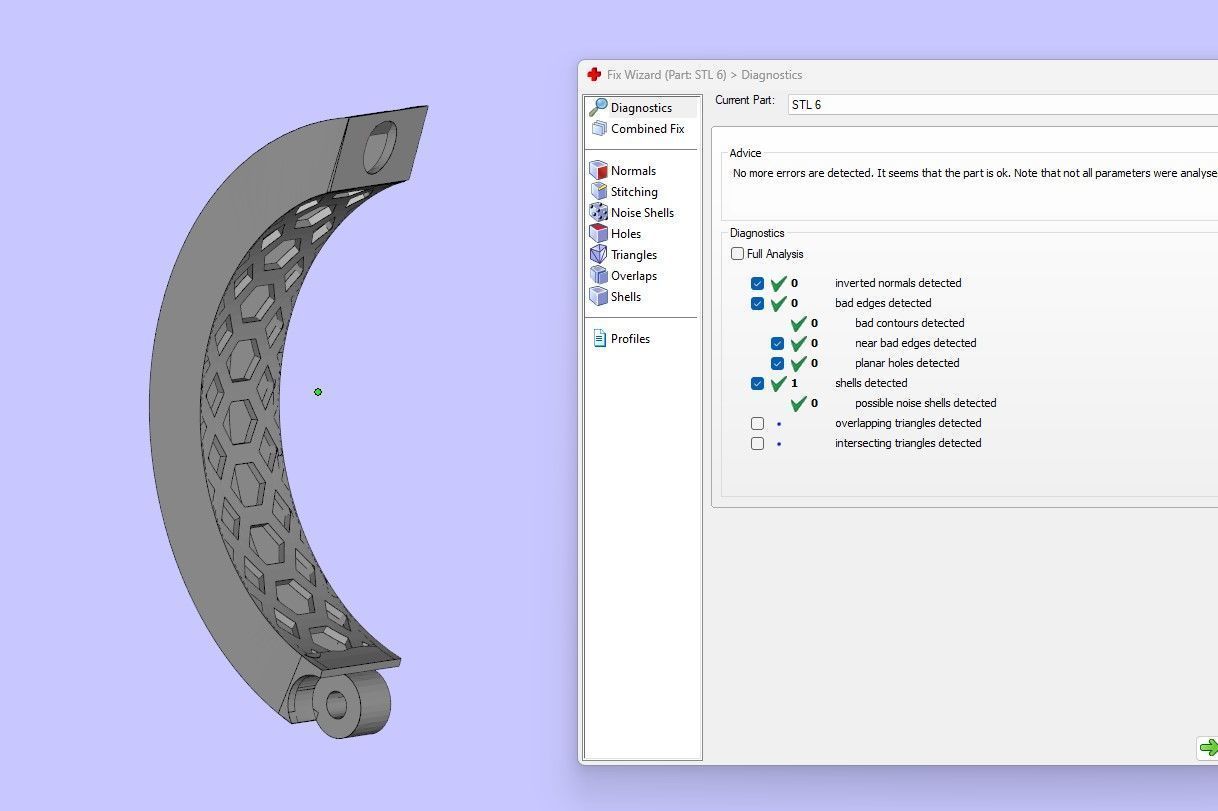Image resolution: width=1218 pixels, height=811 pixels.
Task: Click green check beside near bad edges
Action: [x=799, y=343]
